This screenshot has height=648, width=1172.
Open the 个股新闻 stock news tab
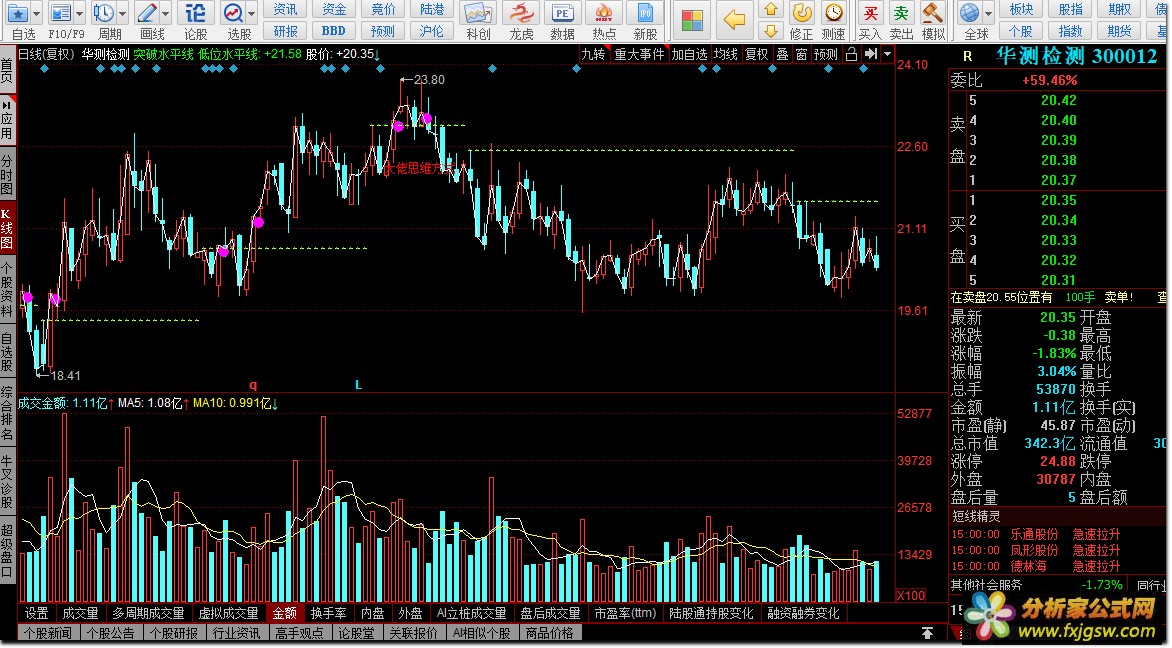[x=47, y=633]
